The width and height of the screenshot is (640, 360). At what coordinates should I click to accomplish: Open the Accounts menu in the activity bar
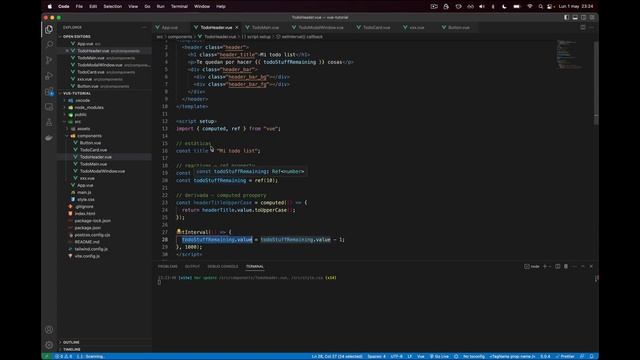click(x=49, y=329)
